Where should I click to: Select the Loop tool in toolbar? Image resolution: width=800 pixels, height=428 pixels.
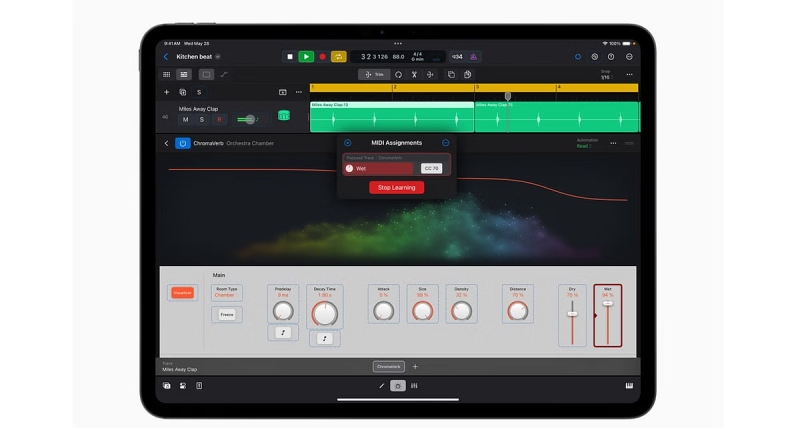[x=398, y=74]
